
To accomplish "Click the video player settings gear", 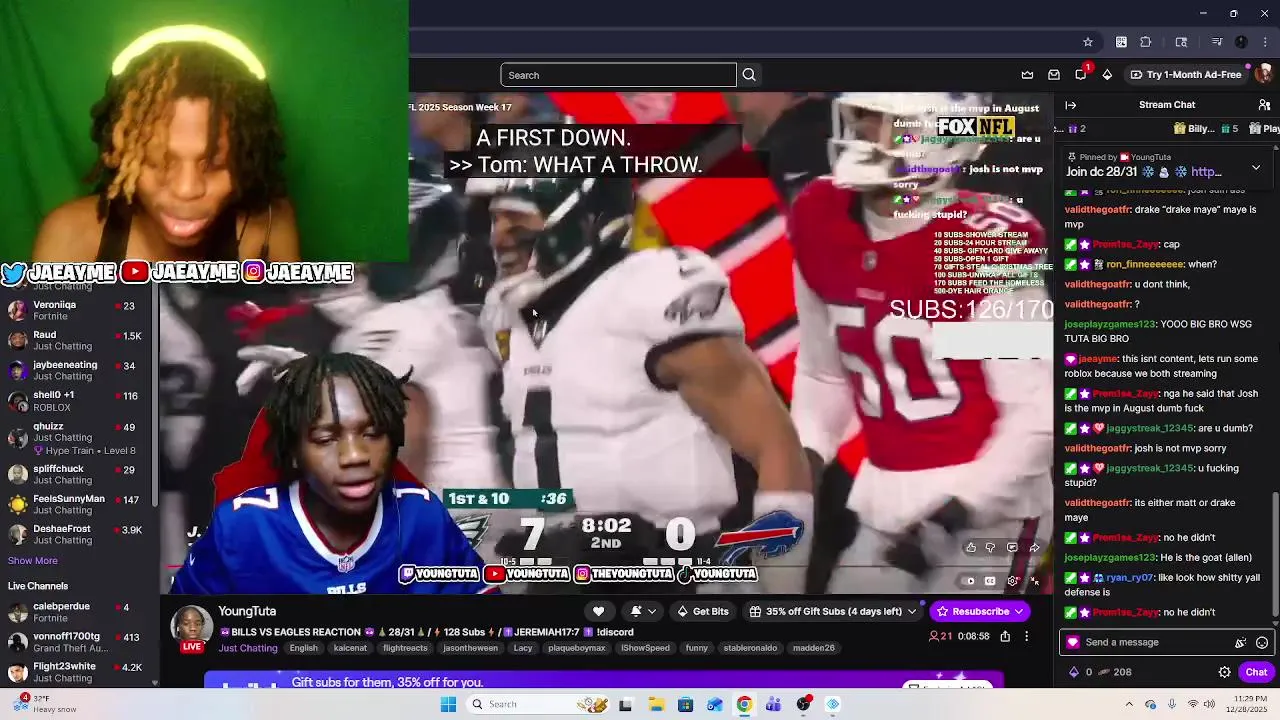I will (1012, 581).
